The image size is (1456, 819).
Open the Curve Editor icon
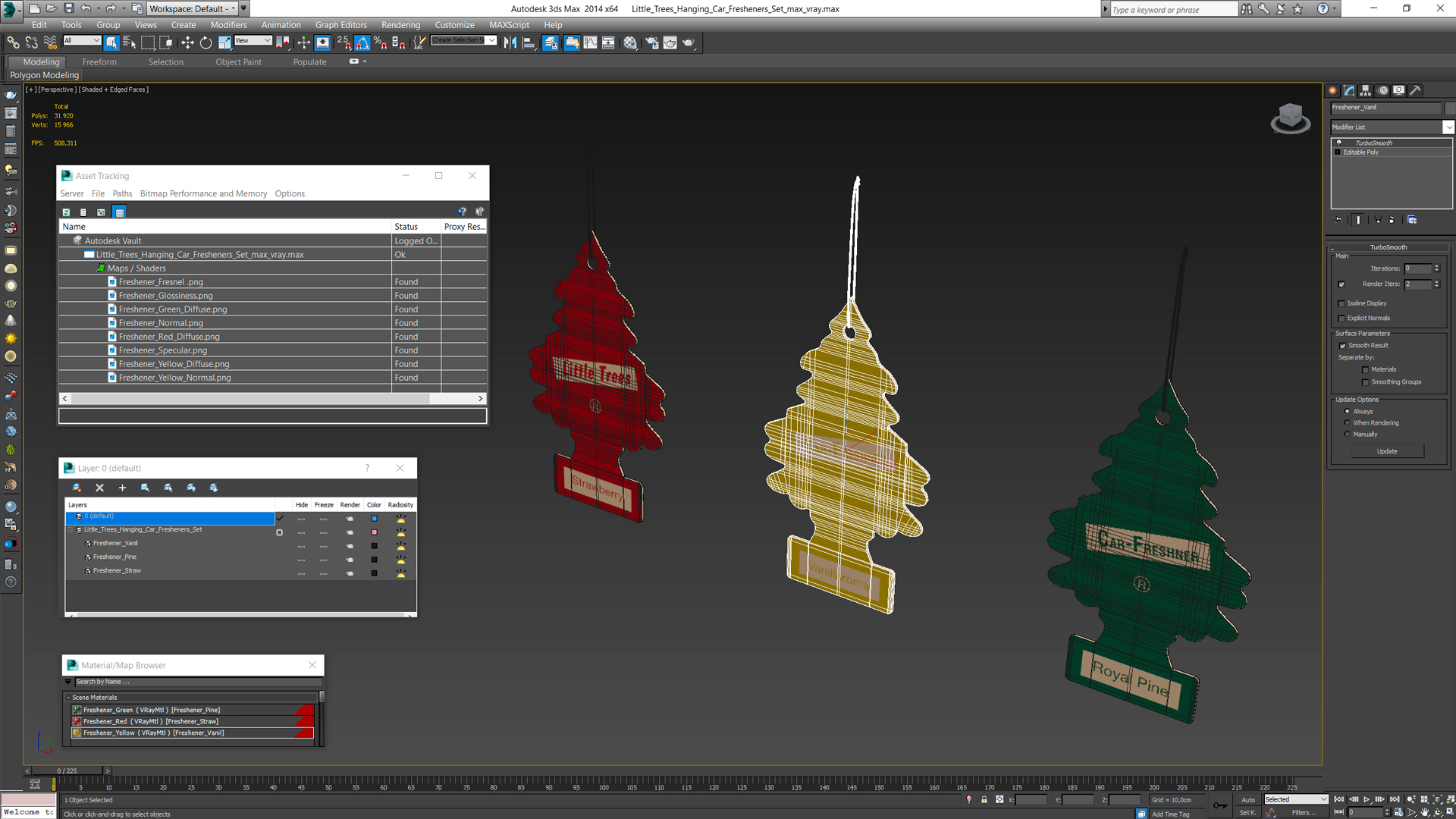(x=590, y=42)
